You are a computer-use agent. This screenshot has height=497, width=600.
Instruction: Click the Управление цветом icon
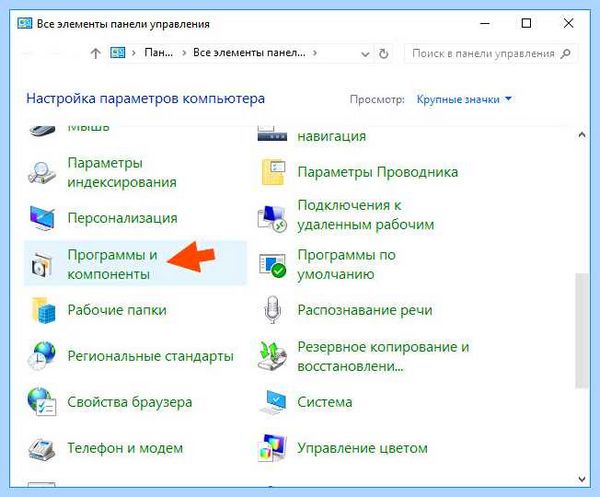(x=272, y=448)
